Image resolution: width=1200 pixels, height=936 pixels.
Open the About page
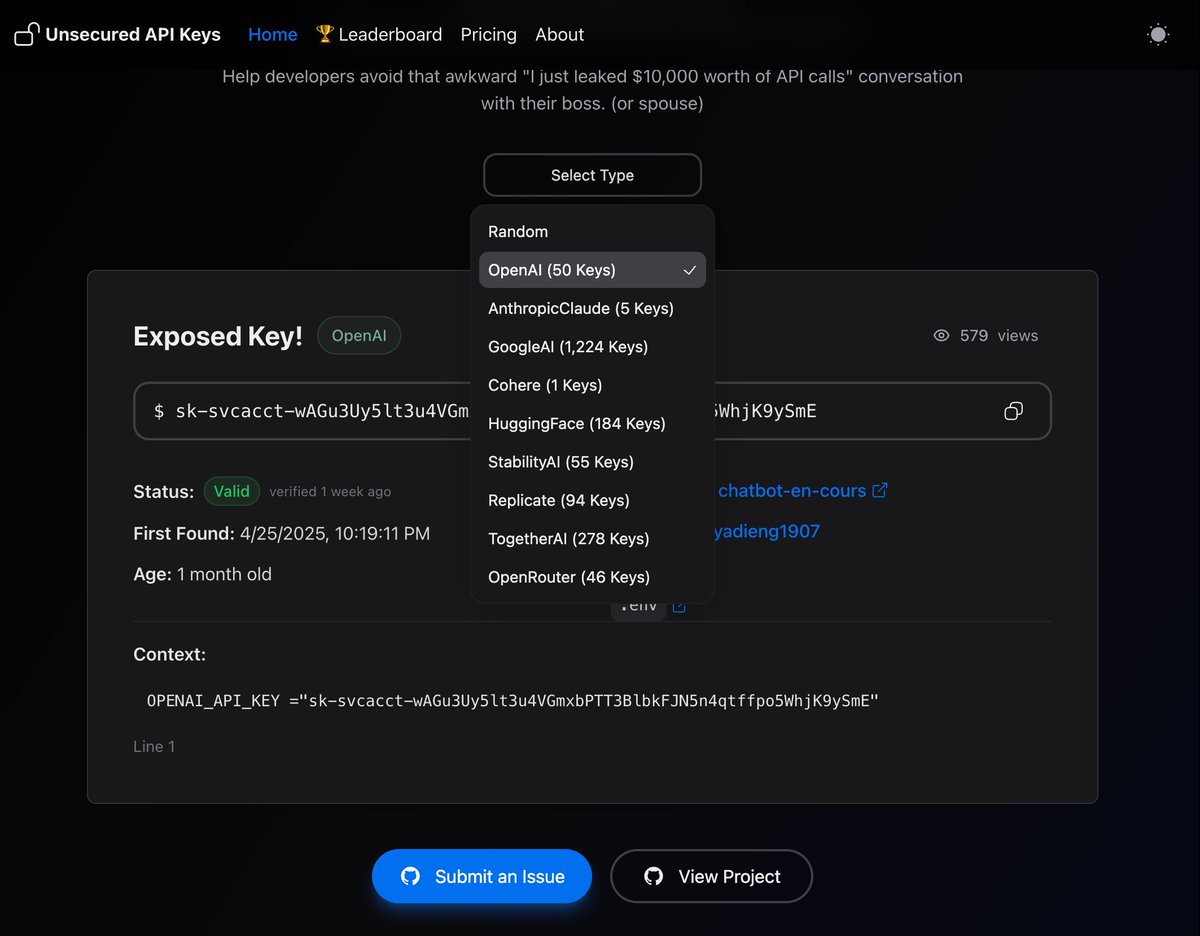click(560, 34)
